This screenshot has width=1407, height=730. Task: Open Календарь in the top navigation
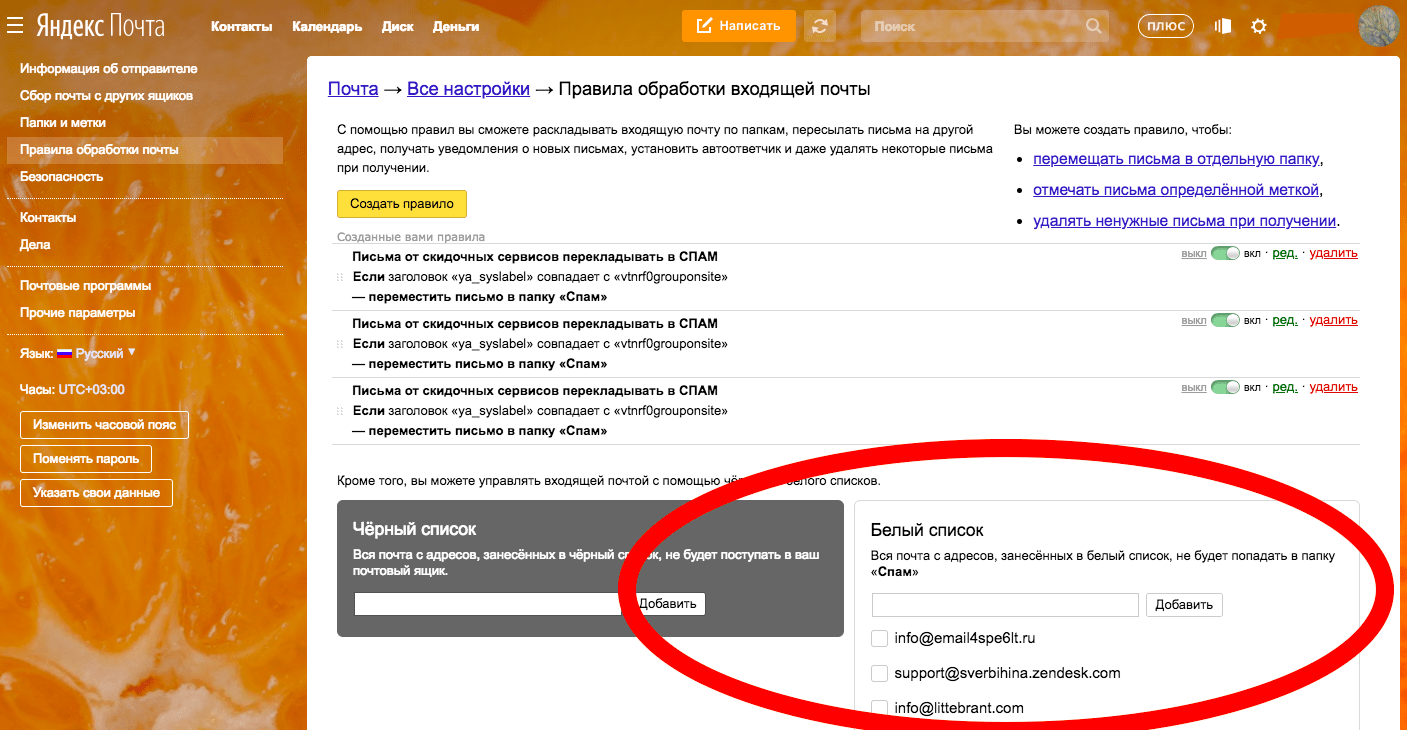pos(327,26)
